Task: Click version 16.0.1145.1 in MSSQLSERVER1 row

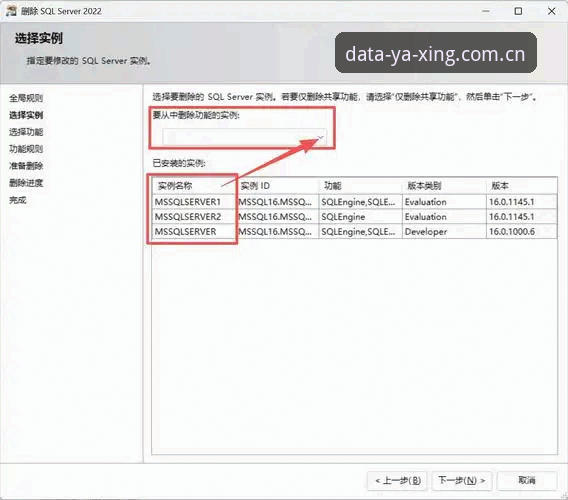Action: [522, 202]
